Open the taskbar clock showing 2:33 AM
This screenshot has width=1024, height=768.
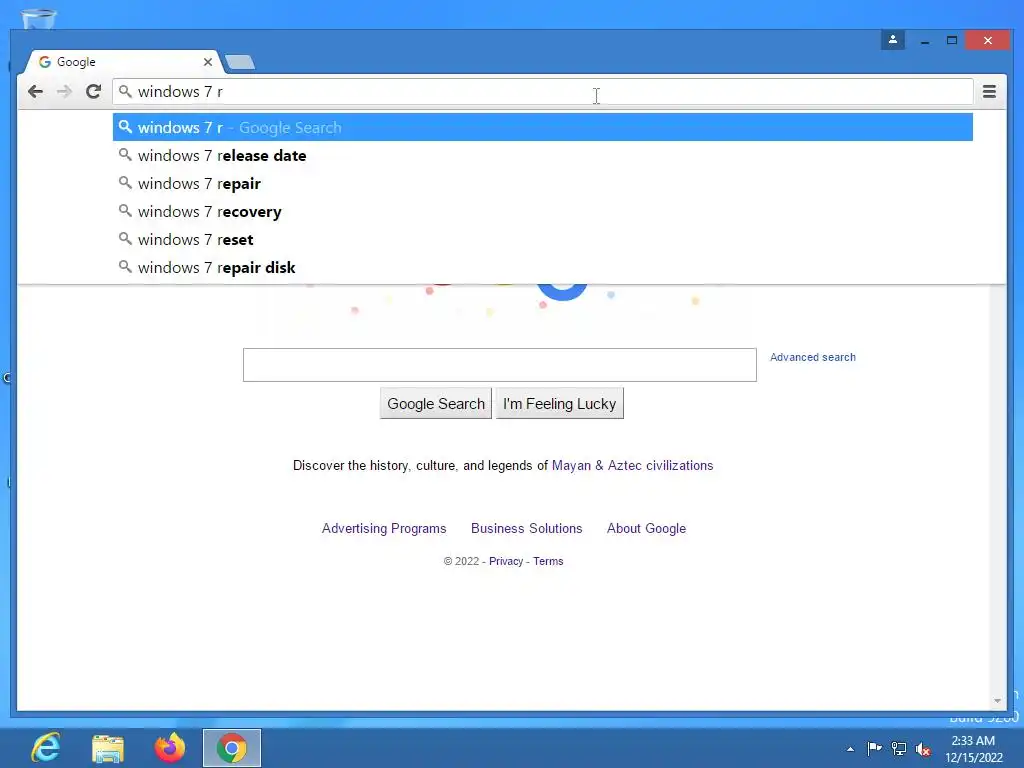pos(973,748)
